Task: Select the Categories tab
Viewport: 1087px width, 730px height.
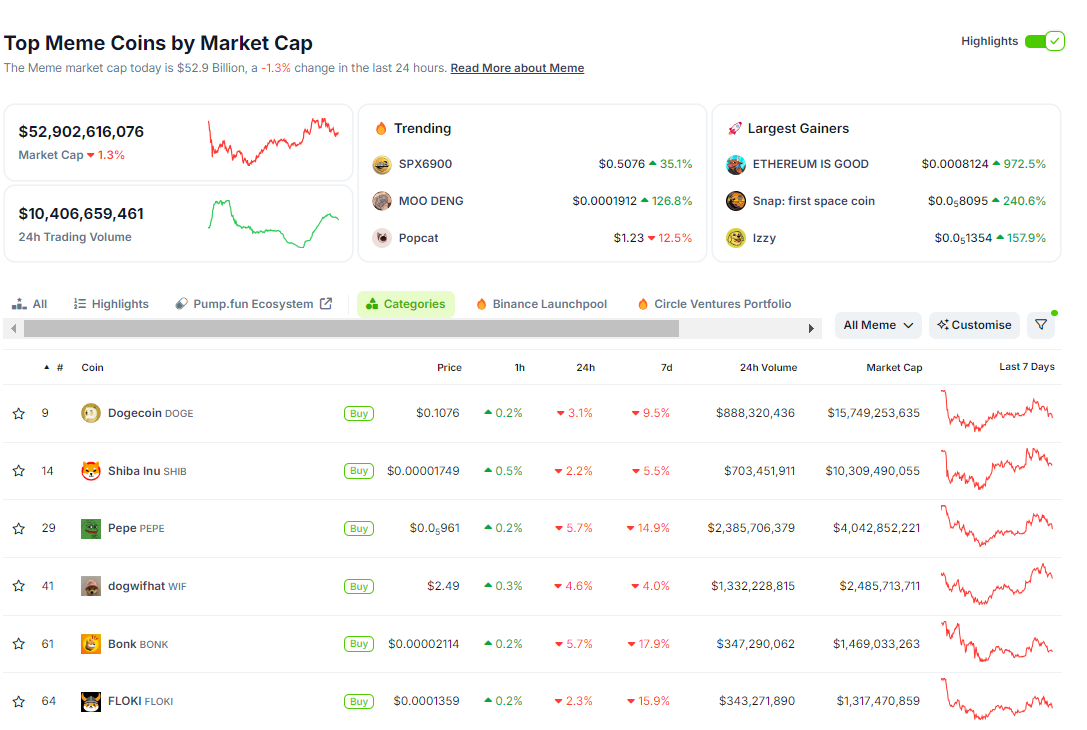Action: [x=406, y=304]
